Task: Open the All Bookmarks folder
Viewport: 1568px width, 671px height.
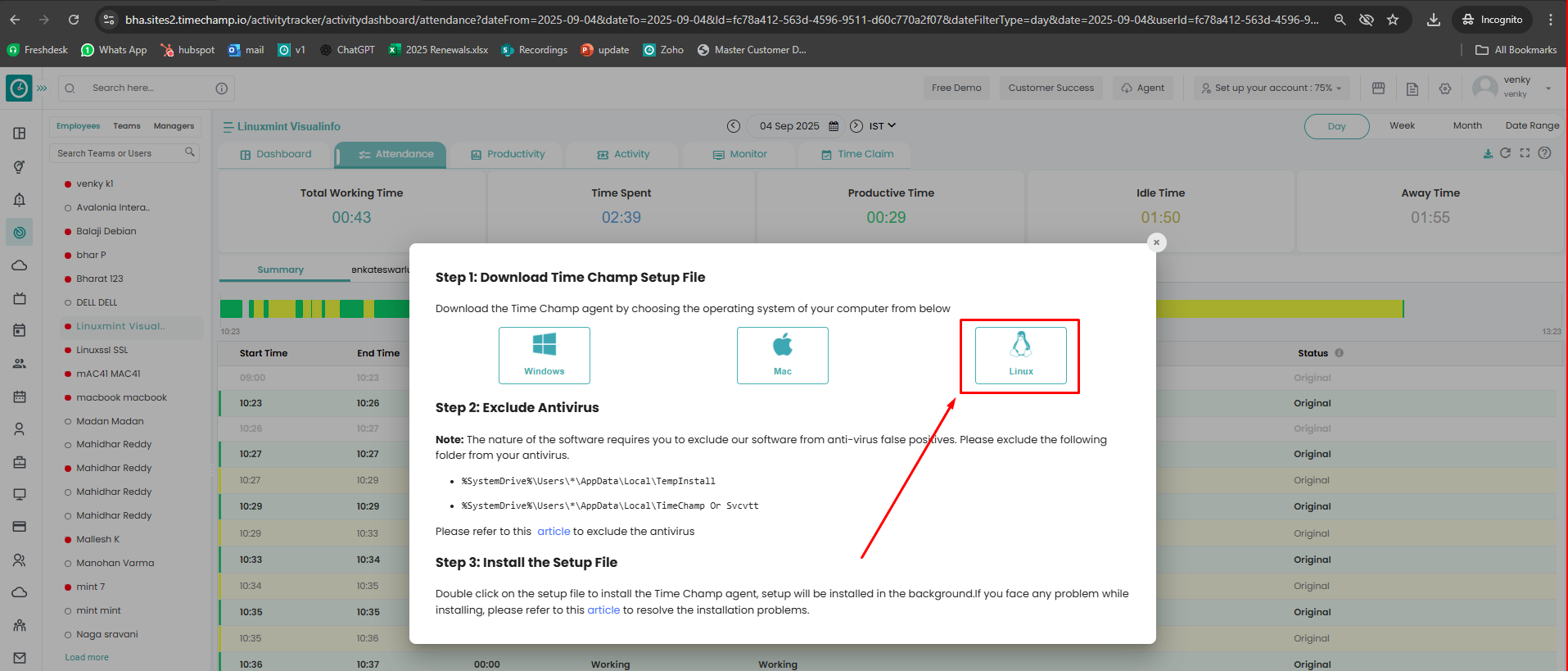Action: [1516, 50]
